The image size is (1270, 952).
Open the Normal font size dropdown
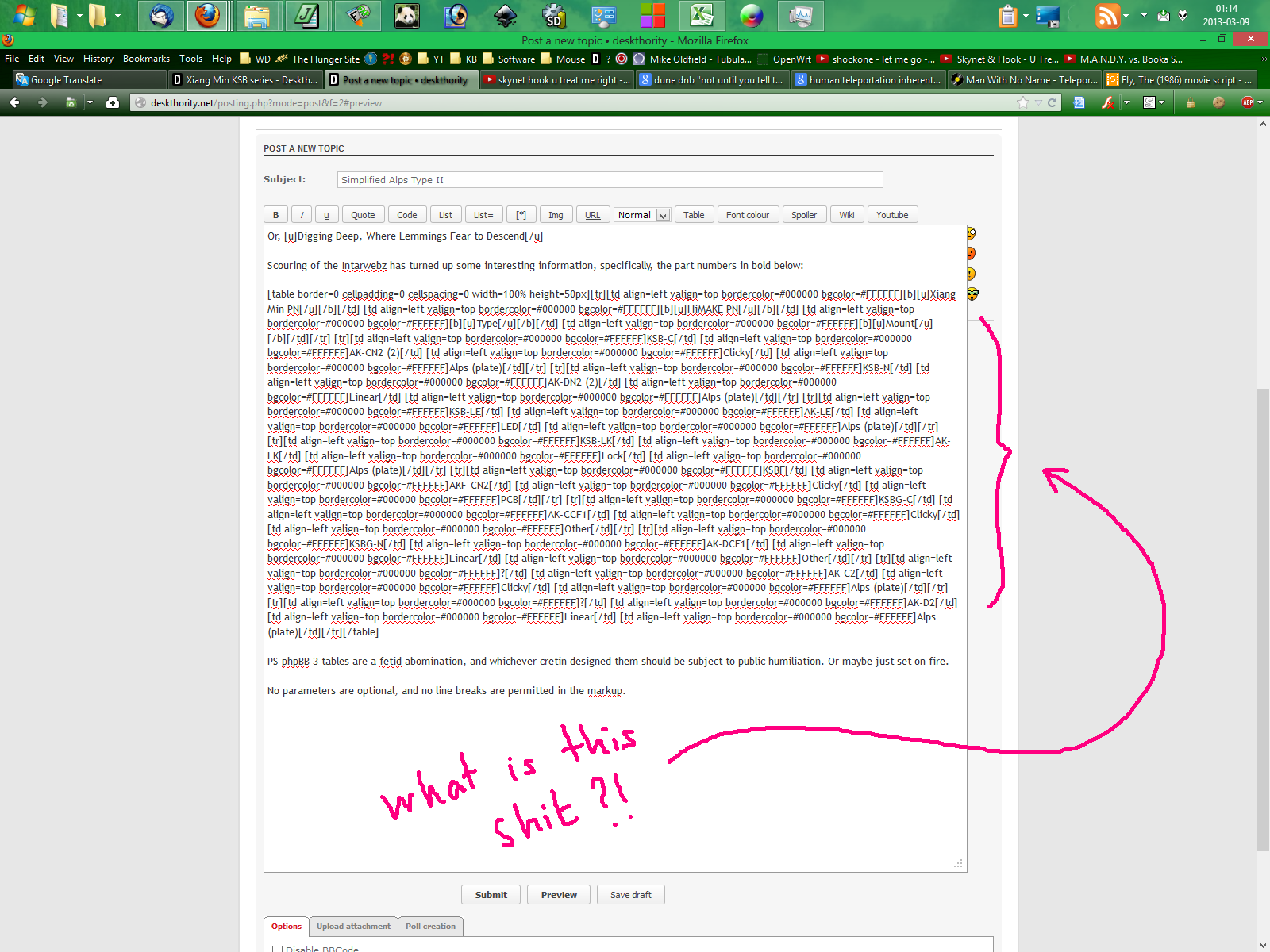(662, 214)
